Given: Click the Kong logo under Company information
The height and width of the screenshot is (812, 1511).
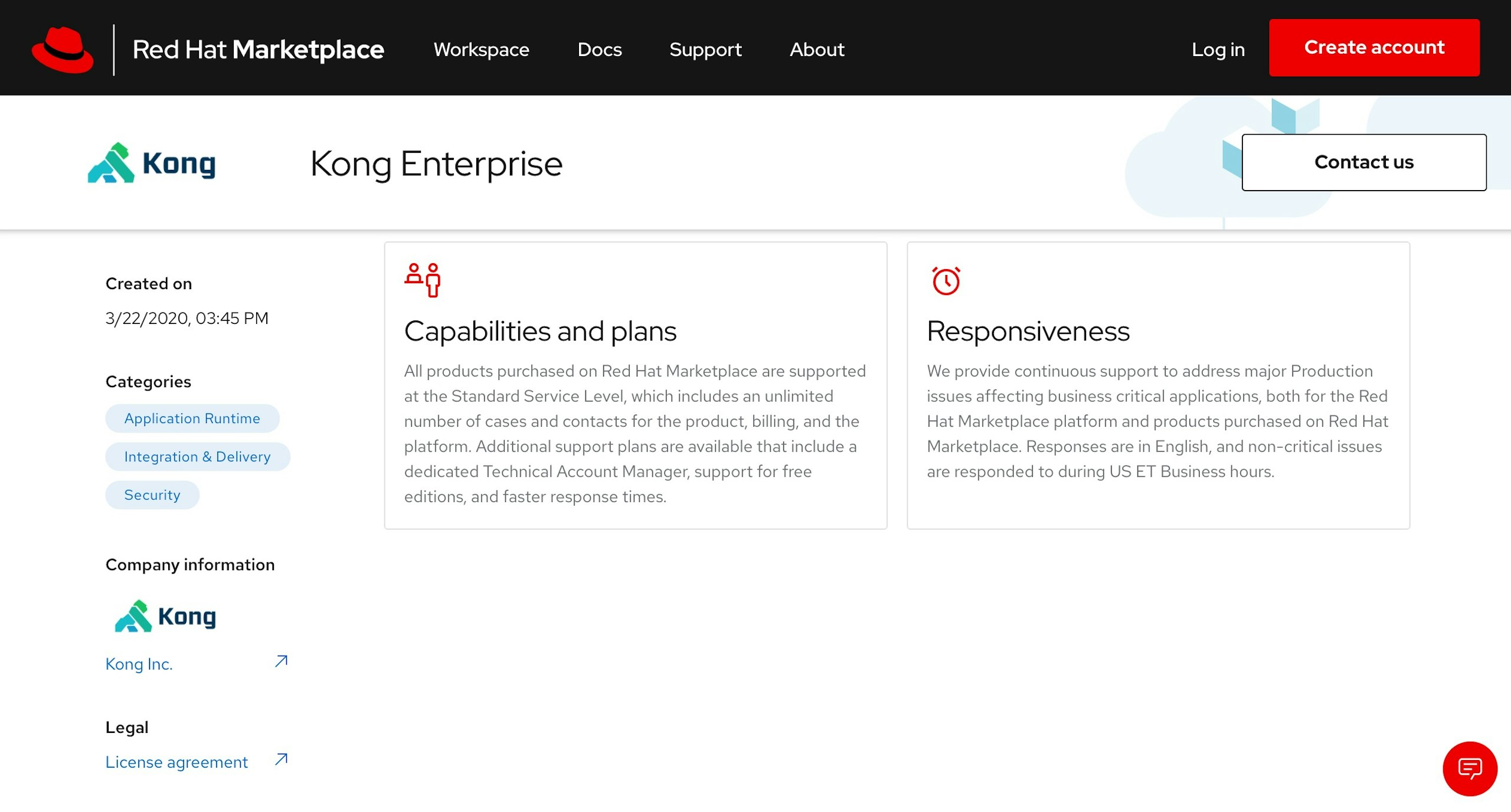Looking at the screenshot, I should [x=165, y=616].
